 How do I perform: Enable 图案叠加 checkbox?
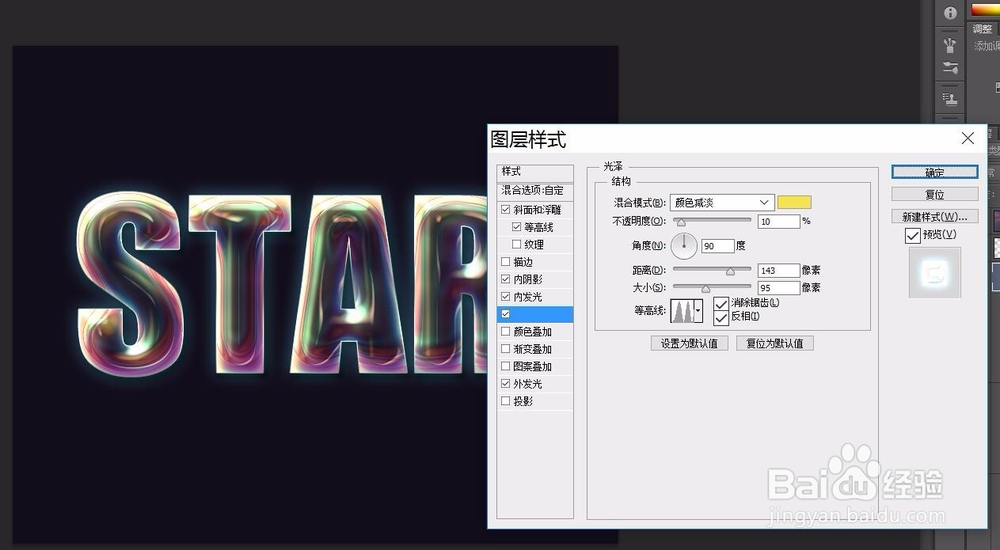(506, 366)
